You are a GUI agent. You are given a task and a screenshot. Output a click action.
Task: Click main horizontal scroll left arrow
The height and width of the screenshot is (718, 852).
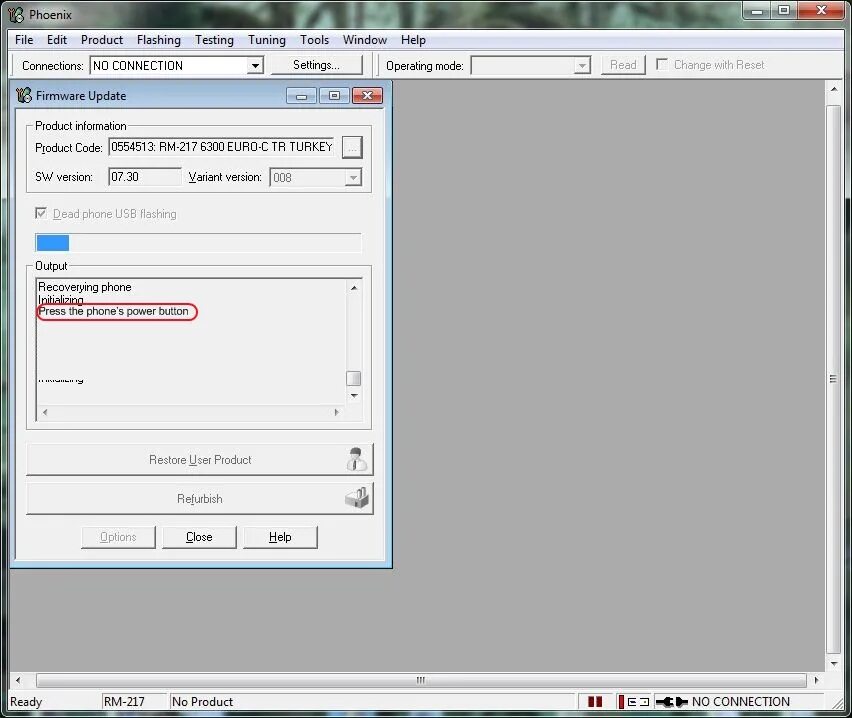point(18,680)
